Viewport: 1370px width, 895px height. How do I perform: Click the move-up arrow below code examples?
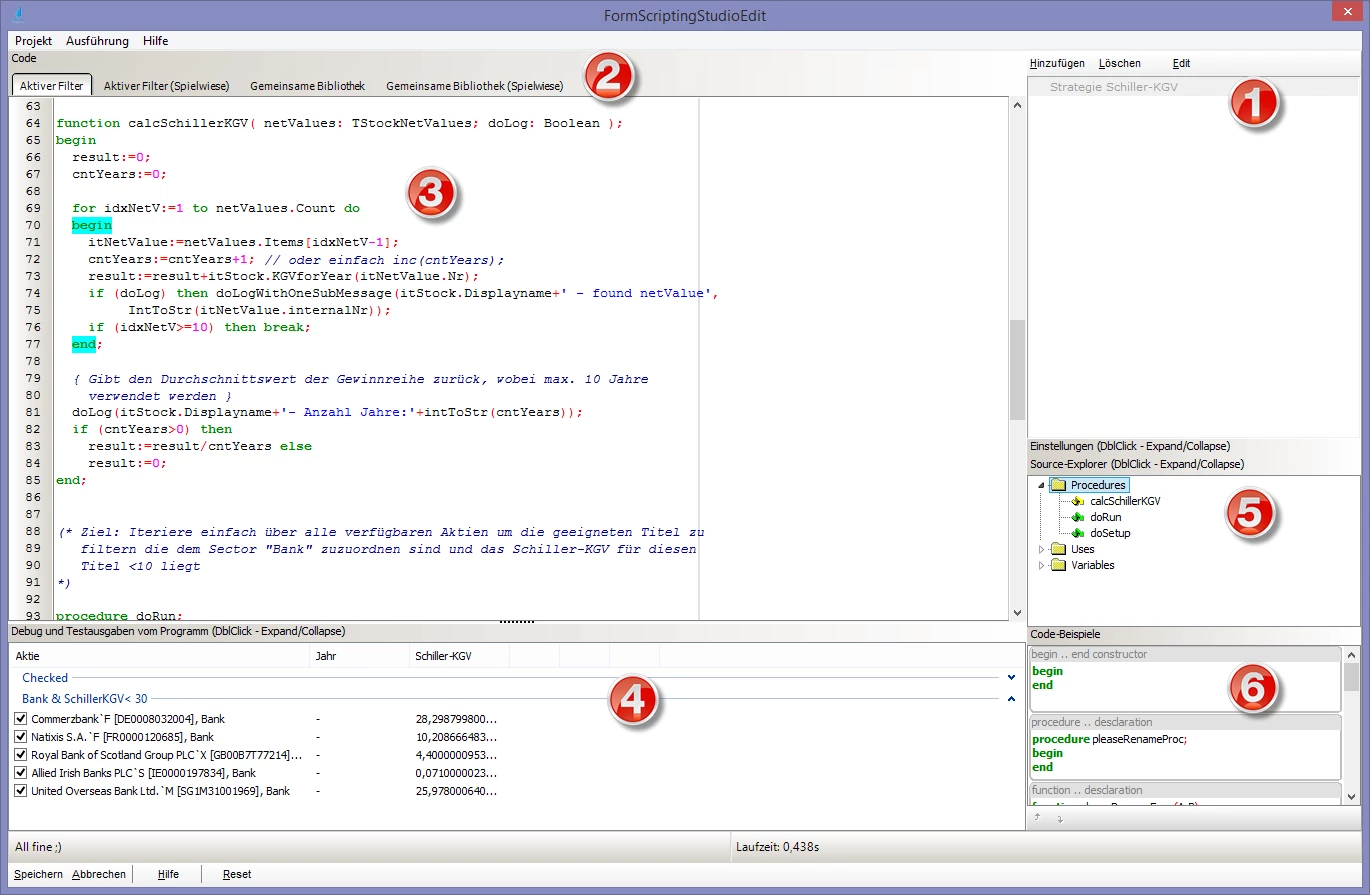pos(1037,818)
